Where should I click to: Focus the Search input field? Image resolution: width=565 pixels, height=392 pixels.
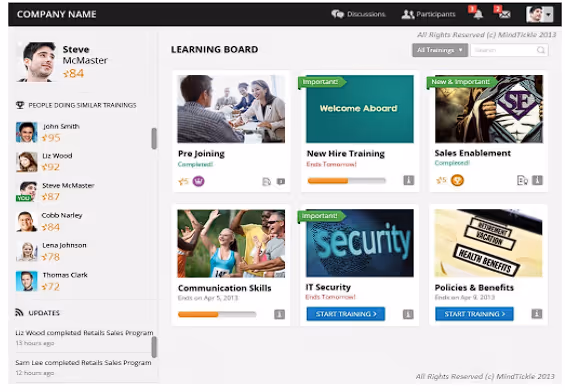pos(510,50)
